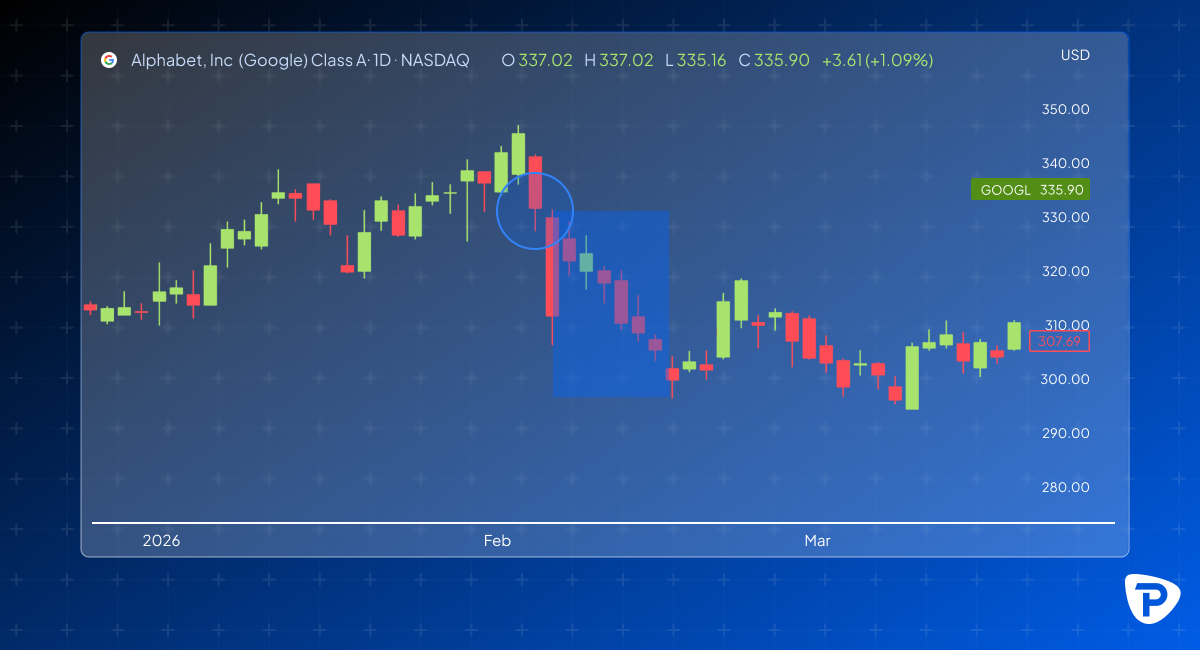Click the high value H 337.02
The image size is (1200, 650).
[619, 60]
